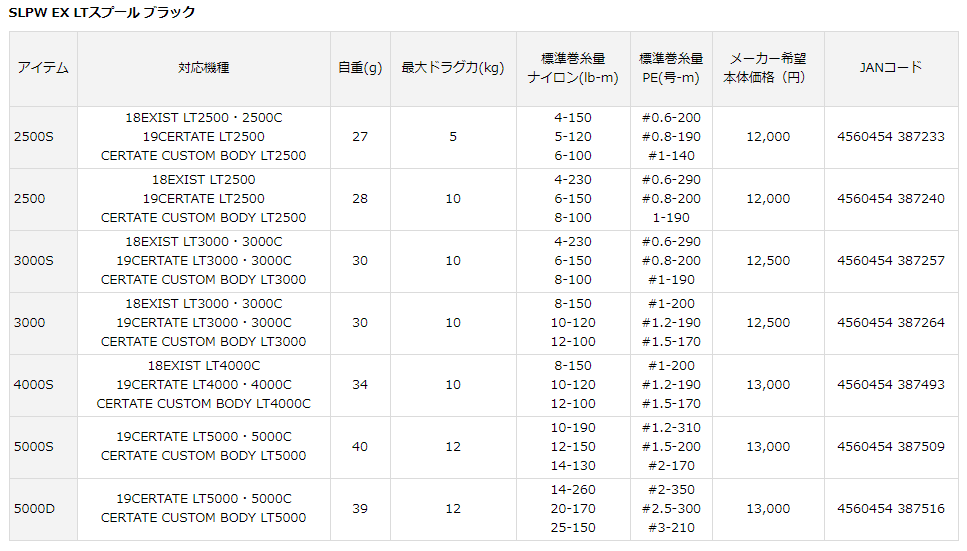Click JAN code 4560454 387240
967x551 pixels.
(x=891, y=199)
